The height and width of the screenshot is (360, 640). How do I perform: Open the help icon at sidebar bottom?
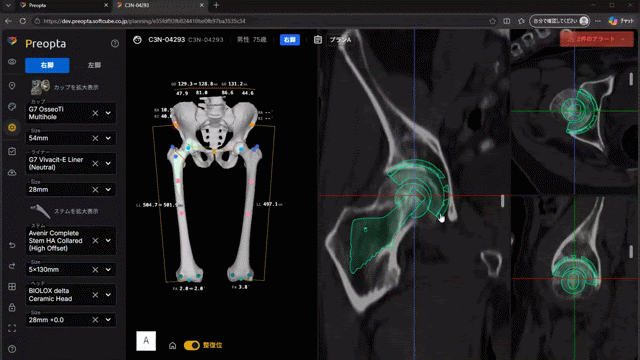12,349
